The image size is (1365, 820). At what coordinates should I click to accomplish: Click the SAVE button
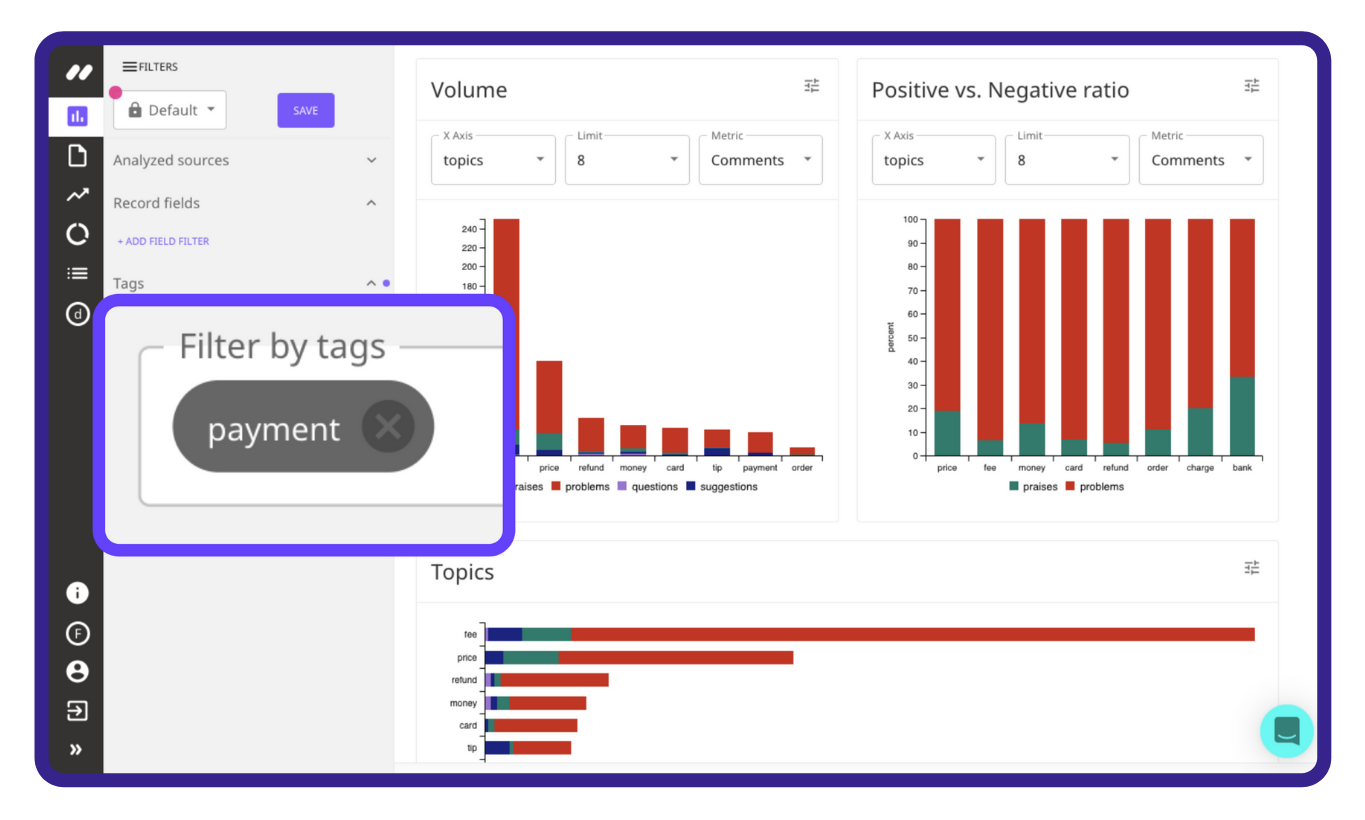point(305,110)
